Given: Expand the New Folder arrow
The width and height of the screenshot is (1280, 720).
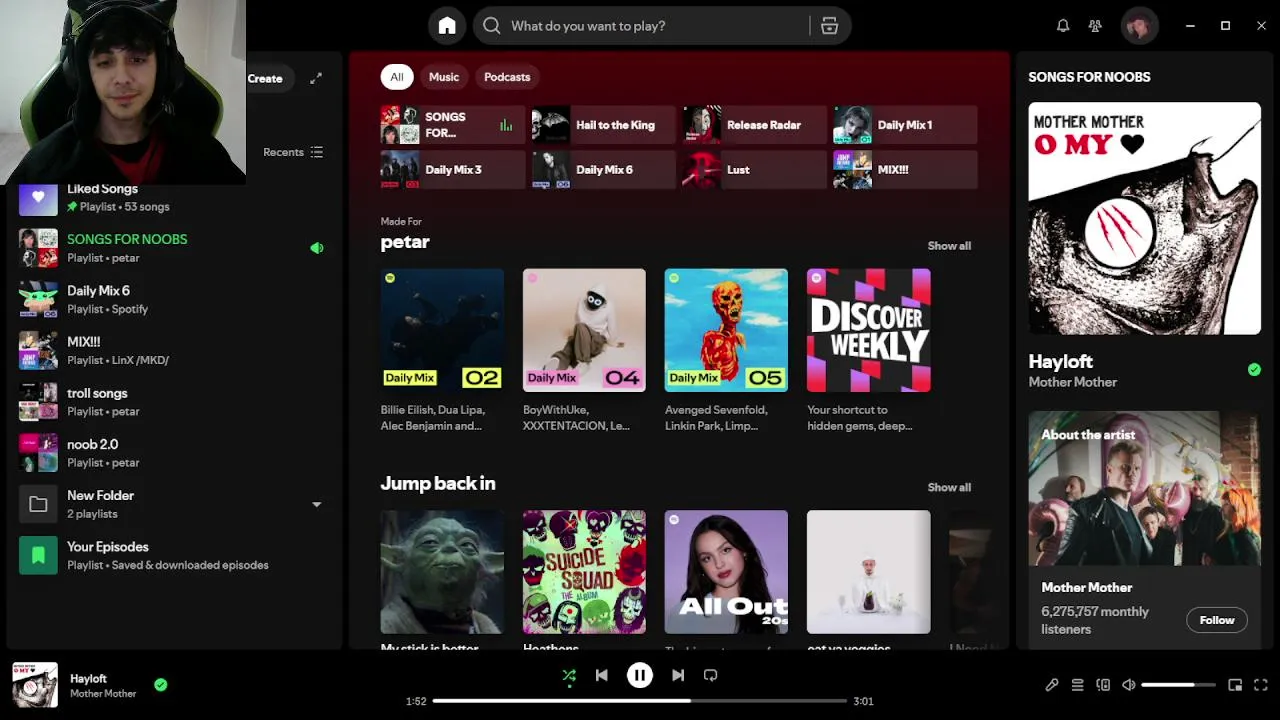Looking at the screenshot, I should click(x=317, y=505).
